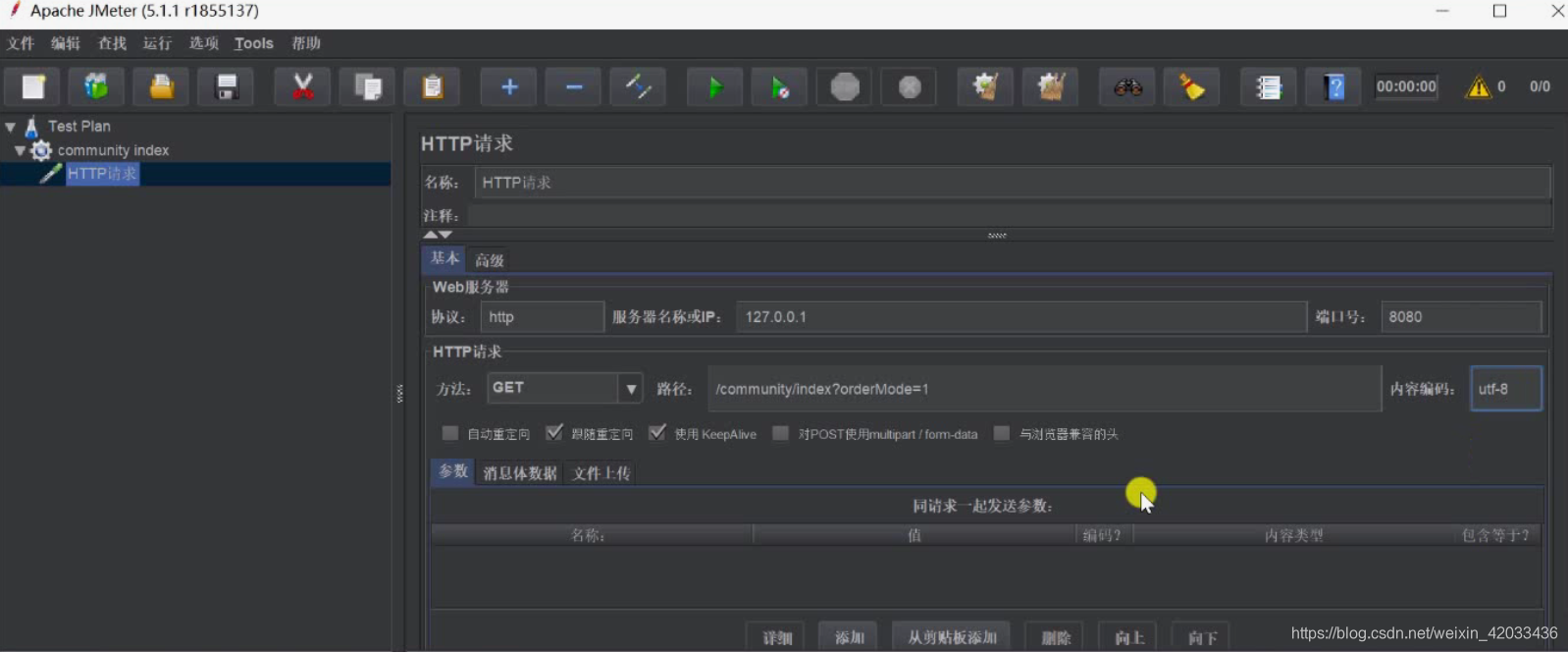
Task: Collapse all tree nodes with minus icon
Action: pyautogui.click(x=574, y=87)
